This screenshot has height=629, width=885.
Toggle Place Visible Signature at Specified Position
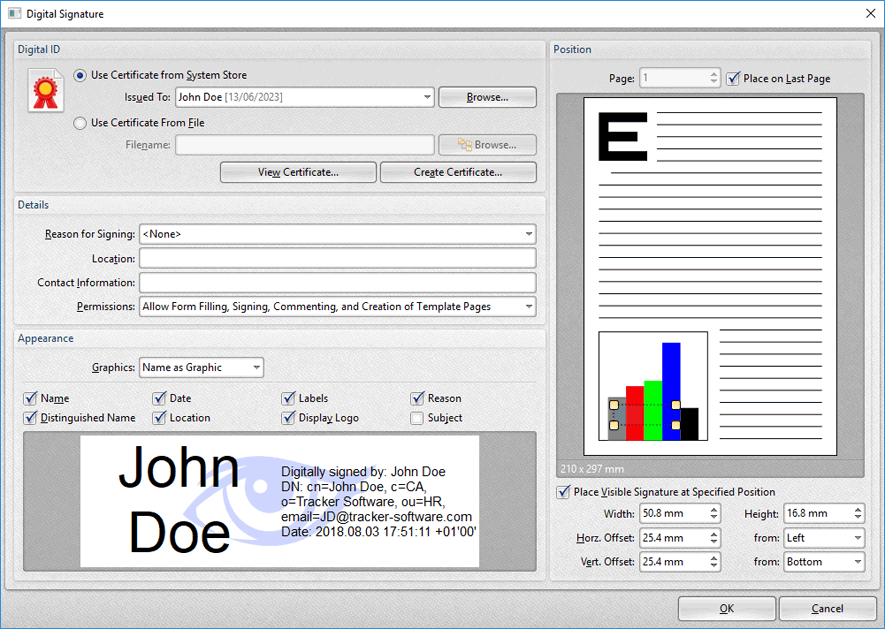click(563, 492)
